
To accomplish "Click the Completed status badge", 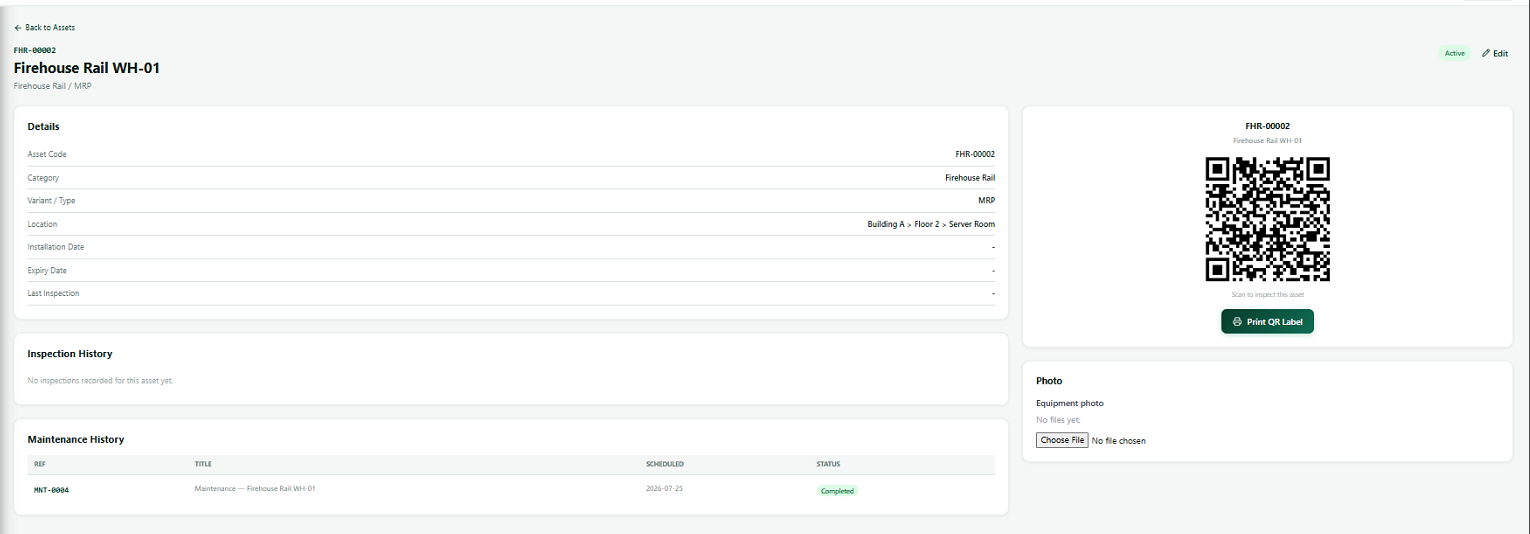I will click(838, 491).
